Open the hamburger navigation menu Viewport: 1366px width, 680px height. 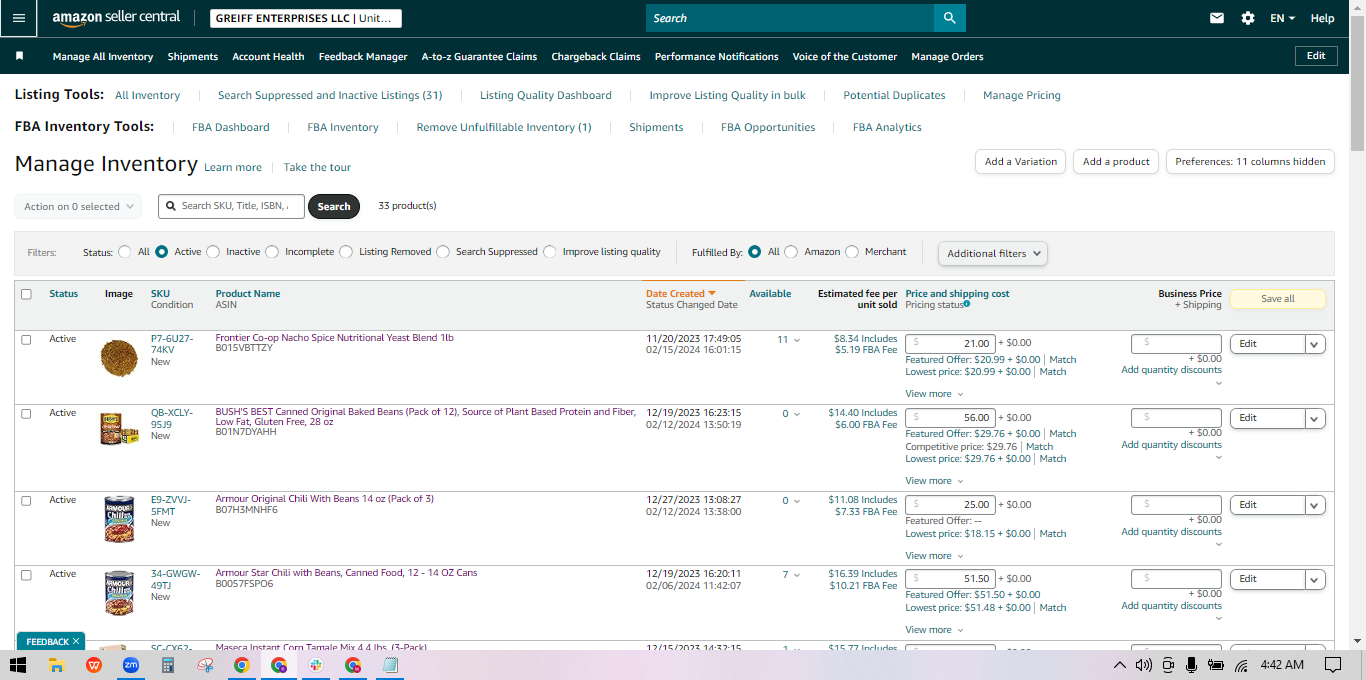pyautogui.click(x=18, y=18)
